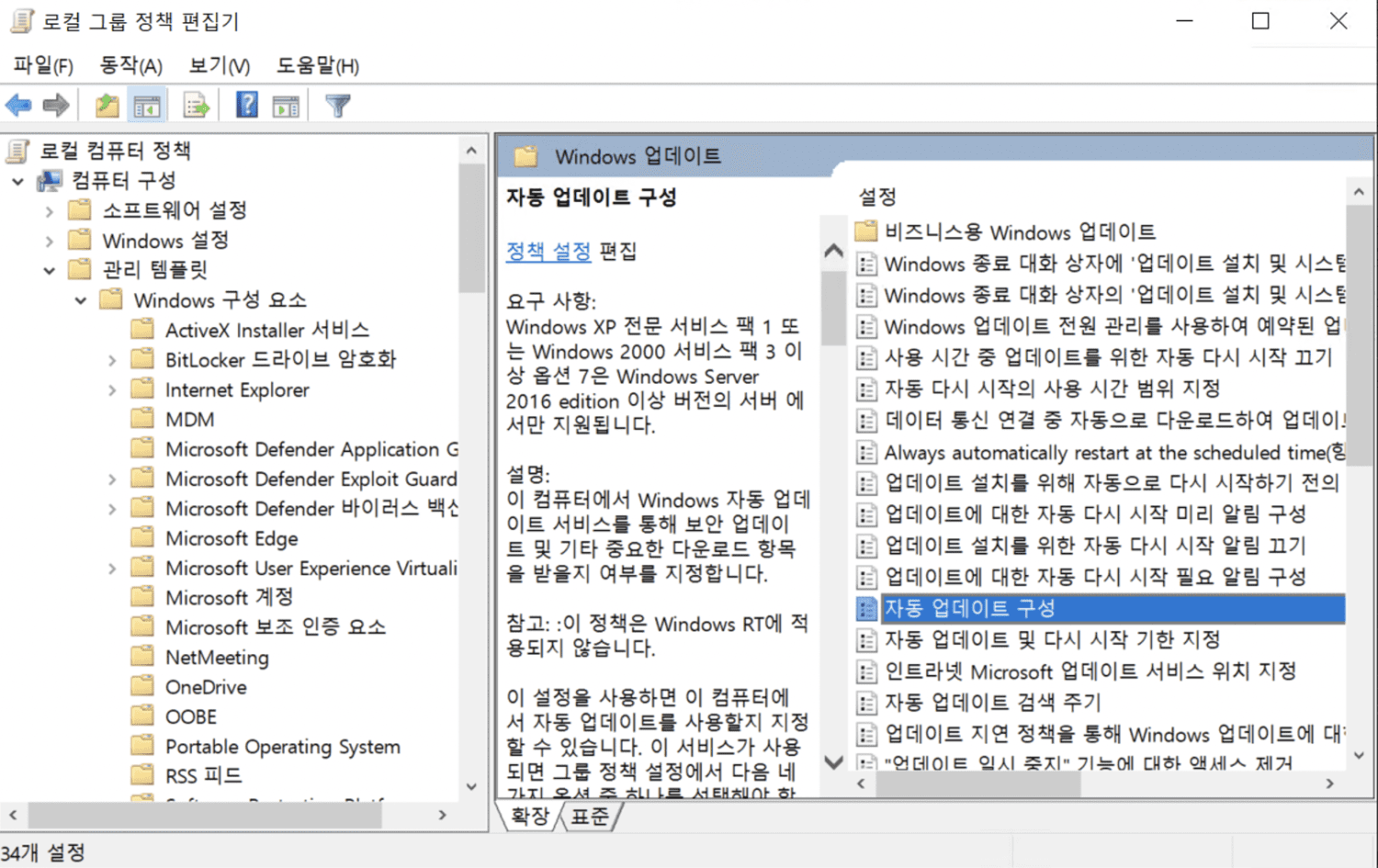Open the 도움말(H) menu
This screenshot has height=868, width=1378.
(x=318, y=65)
